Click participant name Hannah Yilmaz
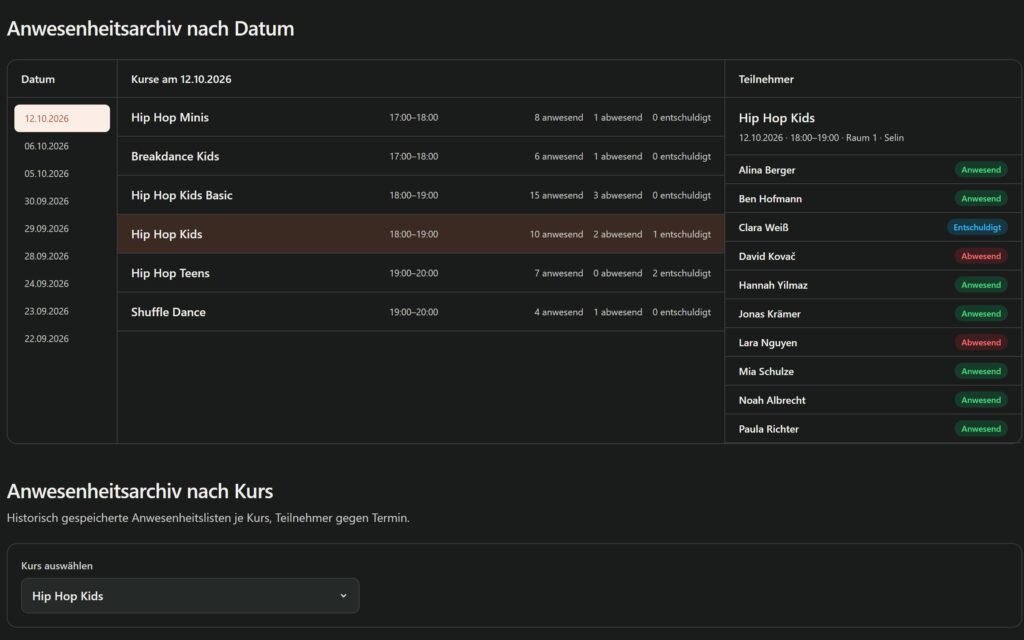Image resolution: width=1024 pixels, height=640 pixels. 773,285
